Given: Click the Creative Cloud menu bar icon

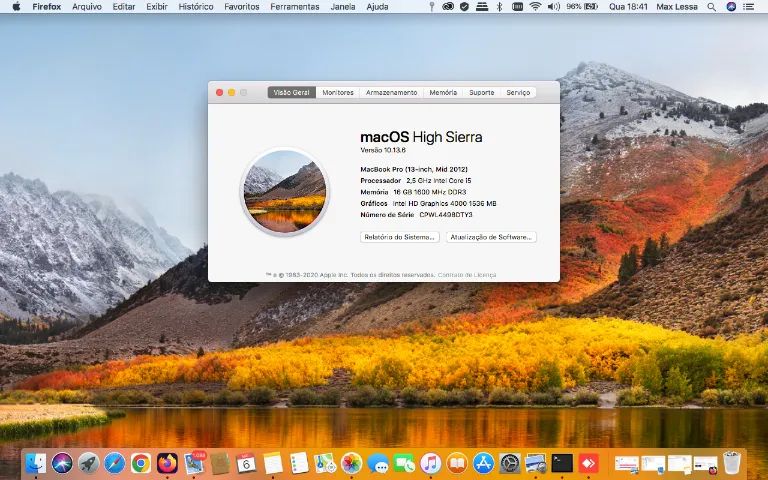Looking at the screenshot, I should click(448, 7).
